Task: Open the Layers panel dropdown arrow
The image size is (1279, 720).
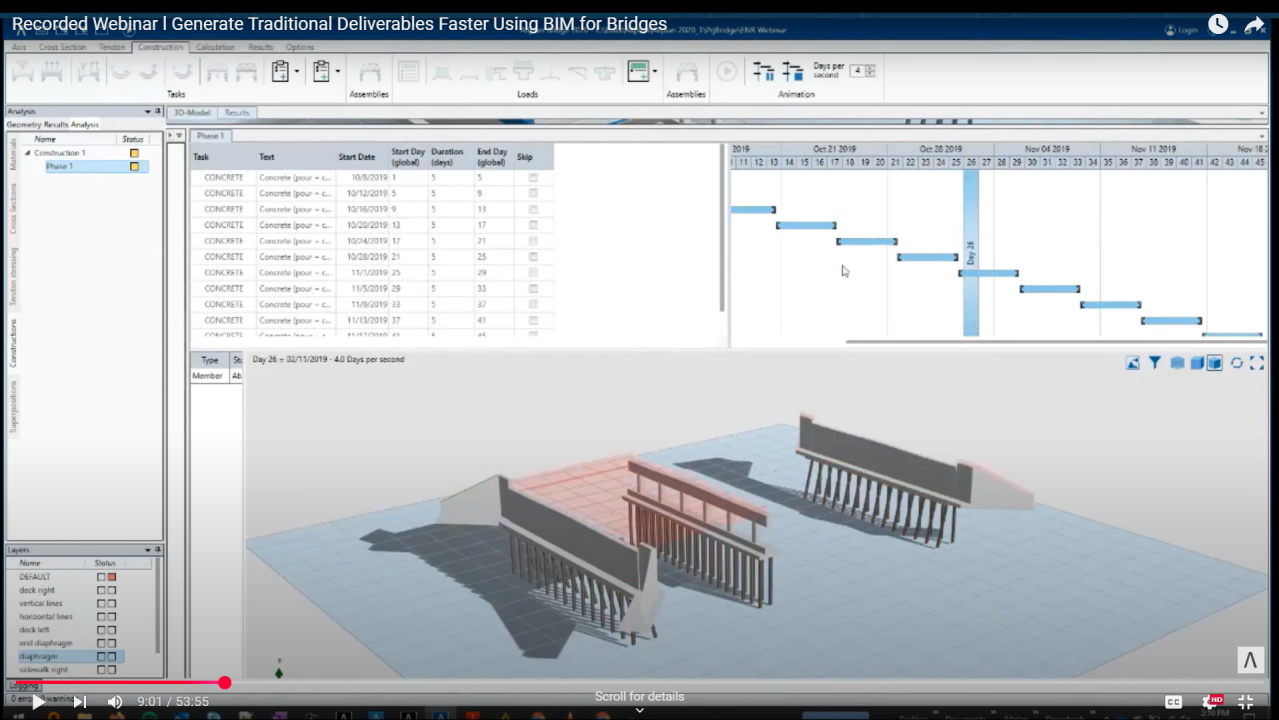Action: pyautogui.click(x=148, y=550)
